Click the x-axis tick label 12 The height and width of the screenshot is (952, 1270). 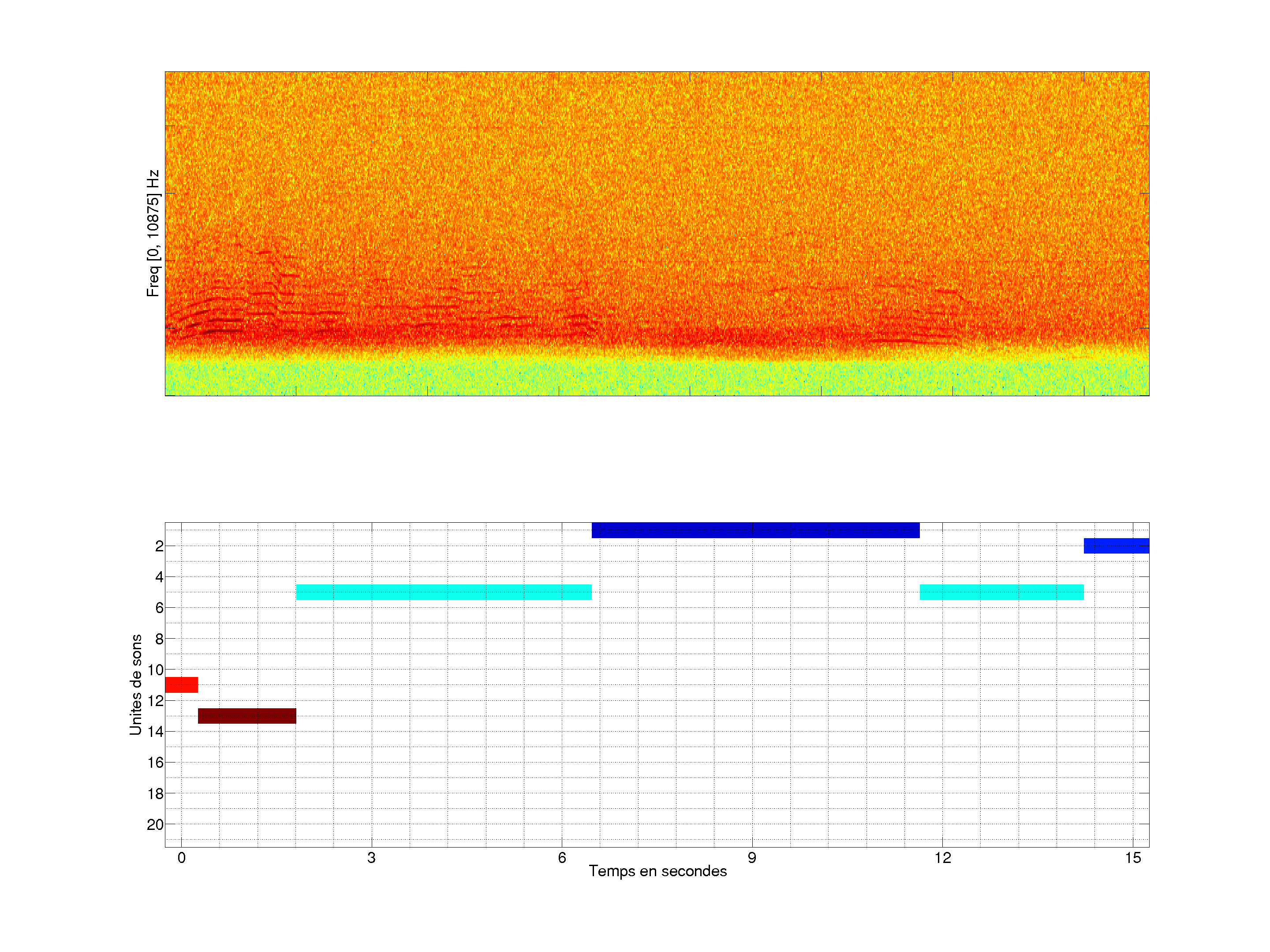[x=942, y=858]
